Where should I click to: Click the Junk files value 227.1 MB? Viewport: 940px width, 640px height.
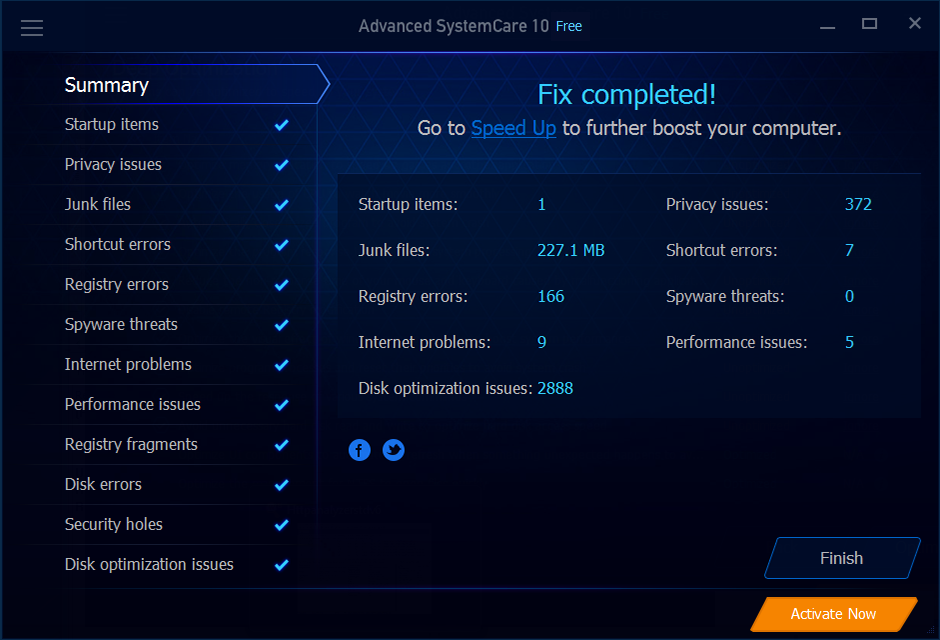pyautogui.click(x=571, y=250)
